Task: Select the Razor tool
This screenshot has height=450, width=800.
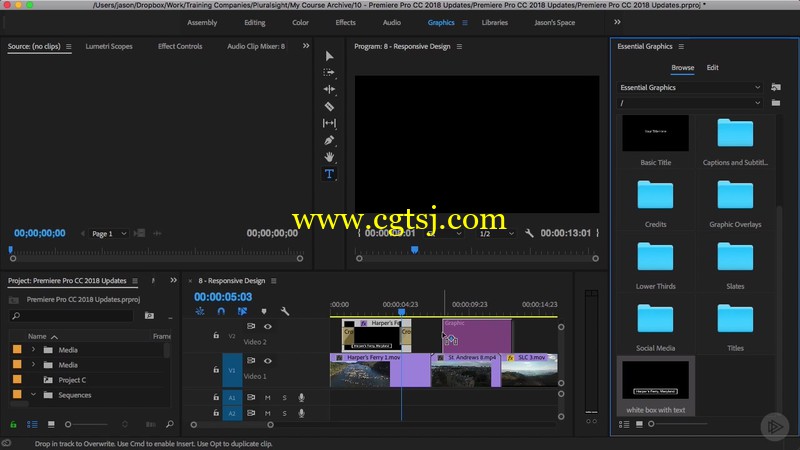Action: [x=329, y=106]
